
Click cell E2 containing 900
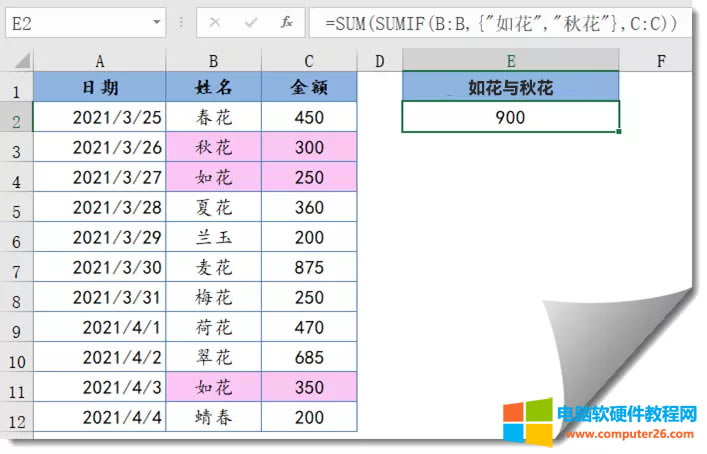[x=510, y=117]
